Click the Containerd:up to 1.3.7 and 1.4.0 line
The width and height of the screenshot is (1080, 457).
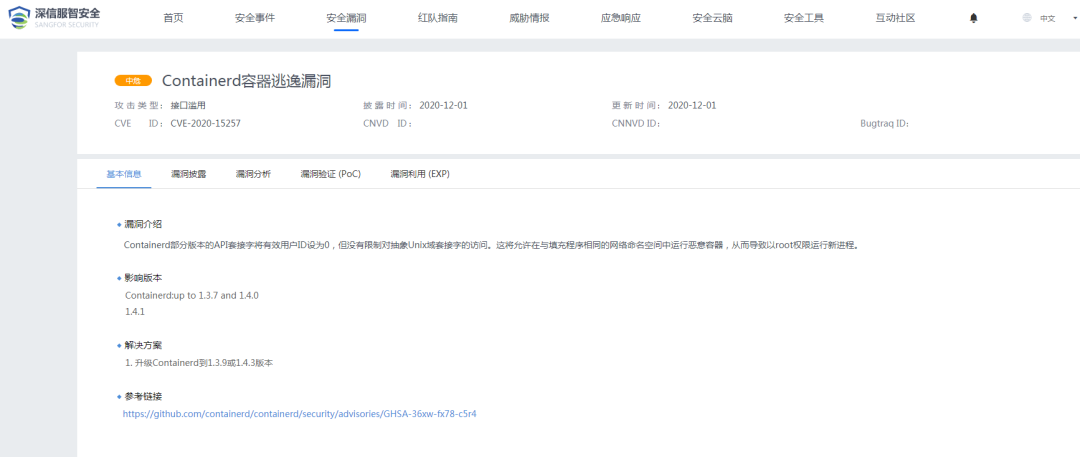(x=191, y=295)
